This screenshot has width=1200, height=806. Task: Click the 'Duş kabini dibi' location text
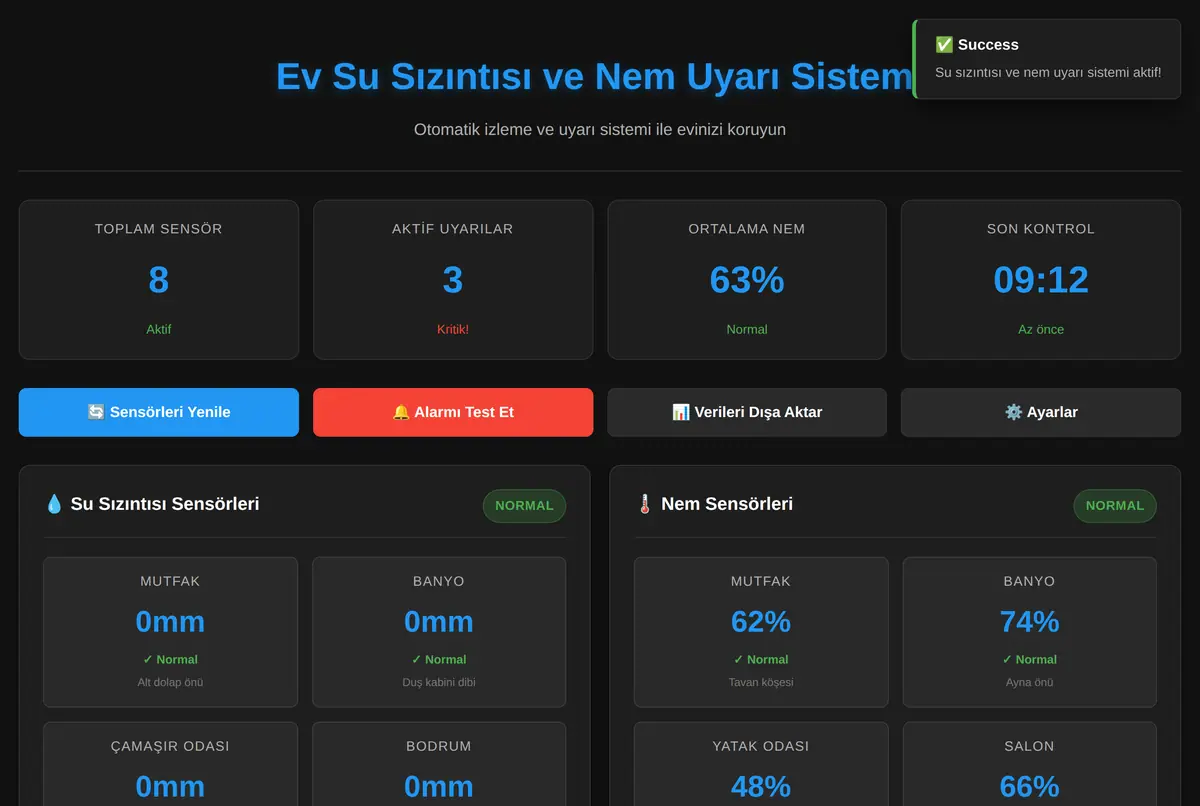point(439,683)
